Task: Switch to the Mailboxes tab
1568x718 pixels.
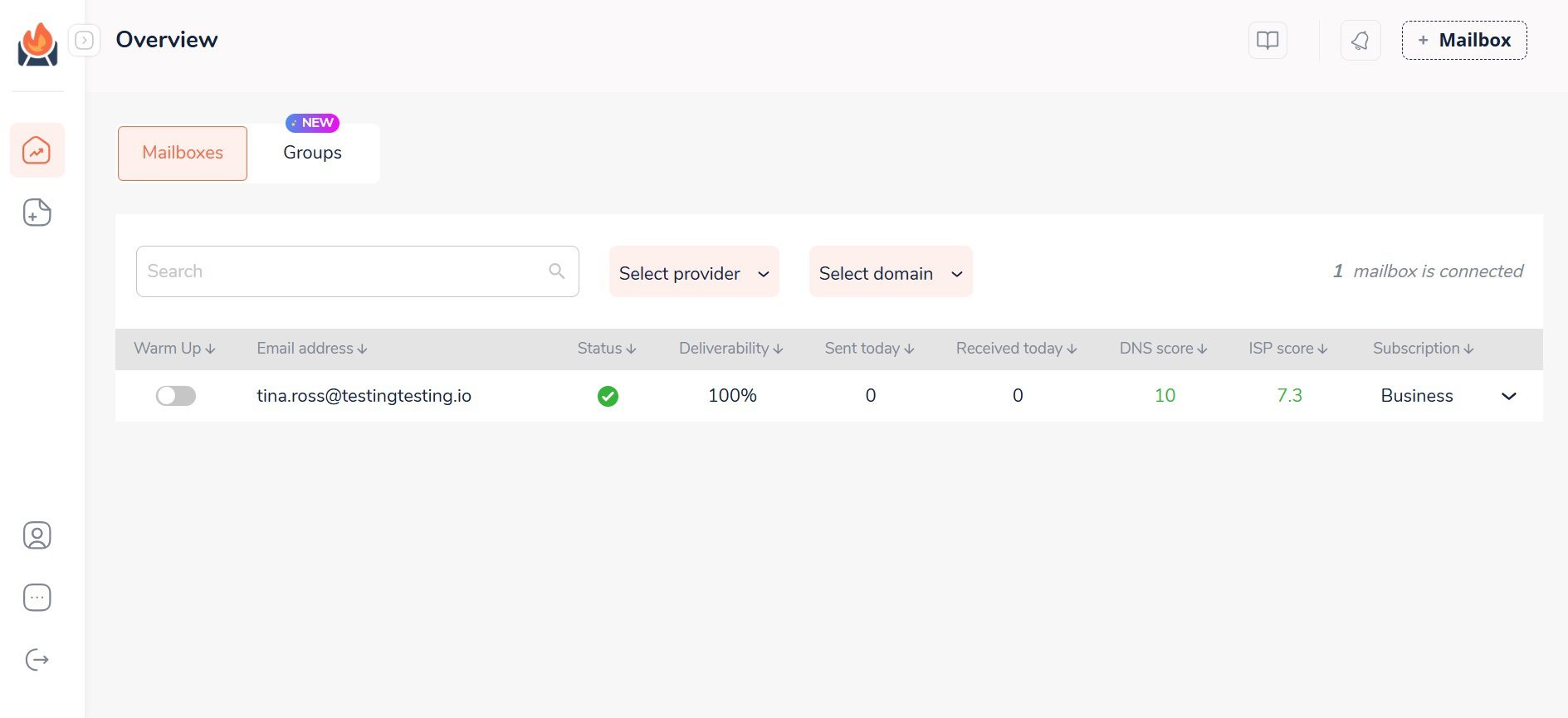Action: click(183, 153)
